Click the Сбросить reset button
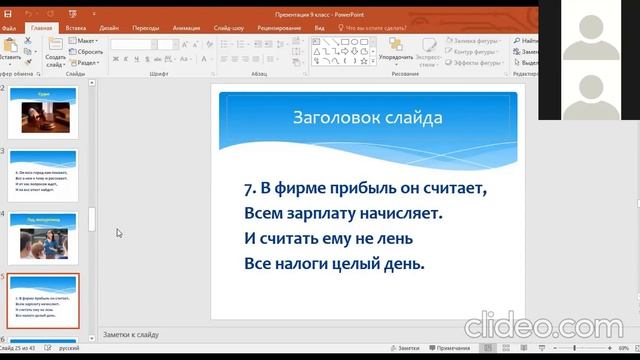Screen dimensions: 640x360 (x=86, y=52)
